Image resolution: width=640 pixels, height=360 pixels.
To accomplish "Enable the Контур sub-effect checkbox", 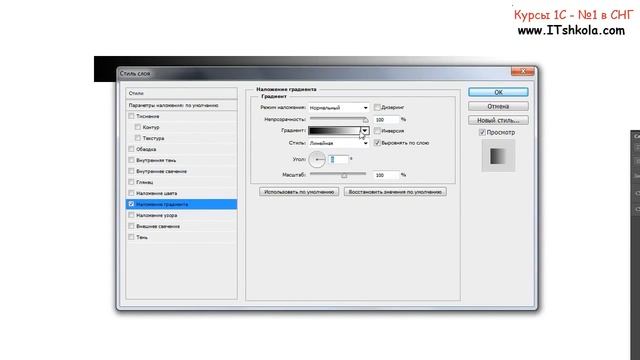I will point(138,127).
